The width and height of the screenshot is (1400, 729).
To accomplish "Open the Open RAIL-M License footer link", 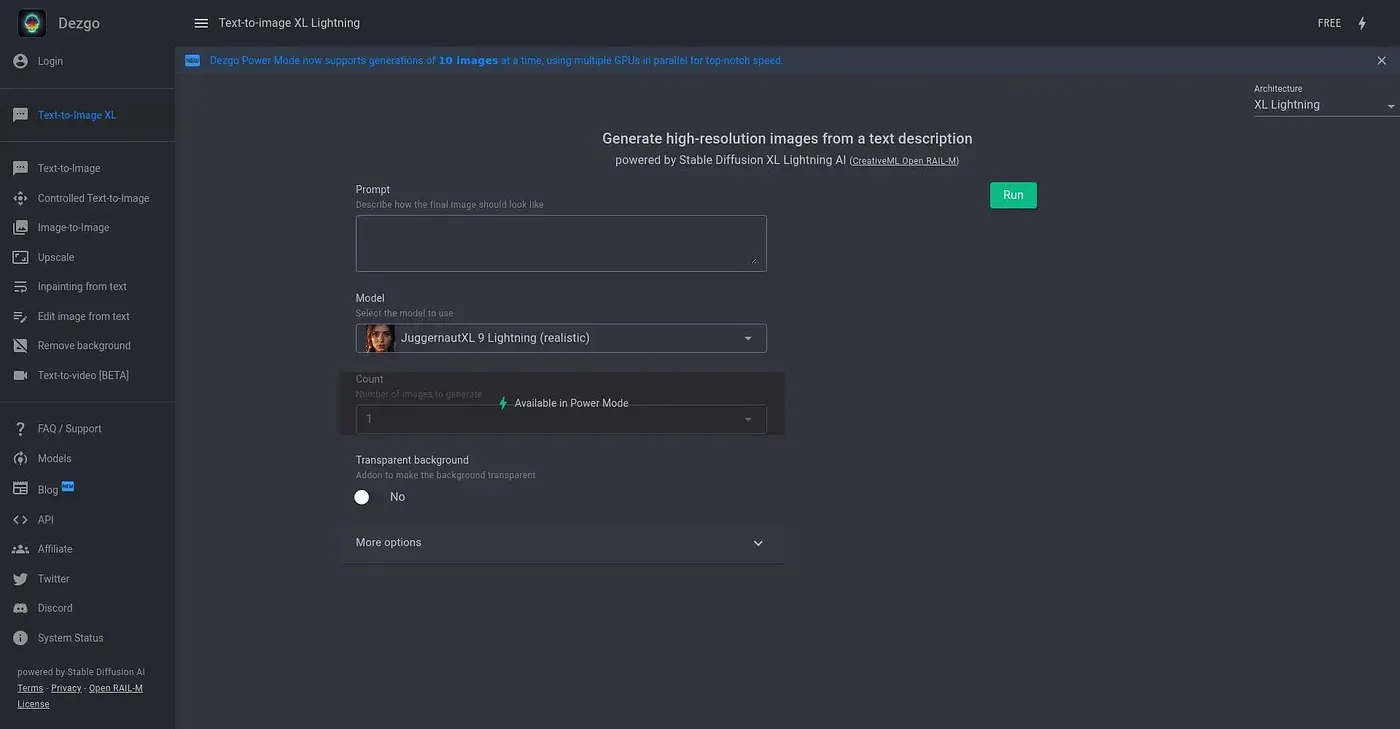I will click(80, 696).
